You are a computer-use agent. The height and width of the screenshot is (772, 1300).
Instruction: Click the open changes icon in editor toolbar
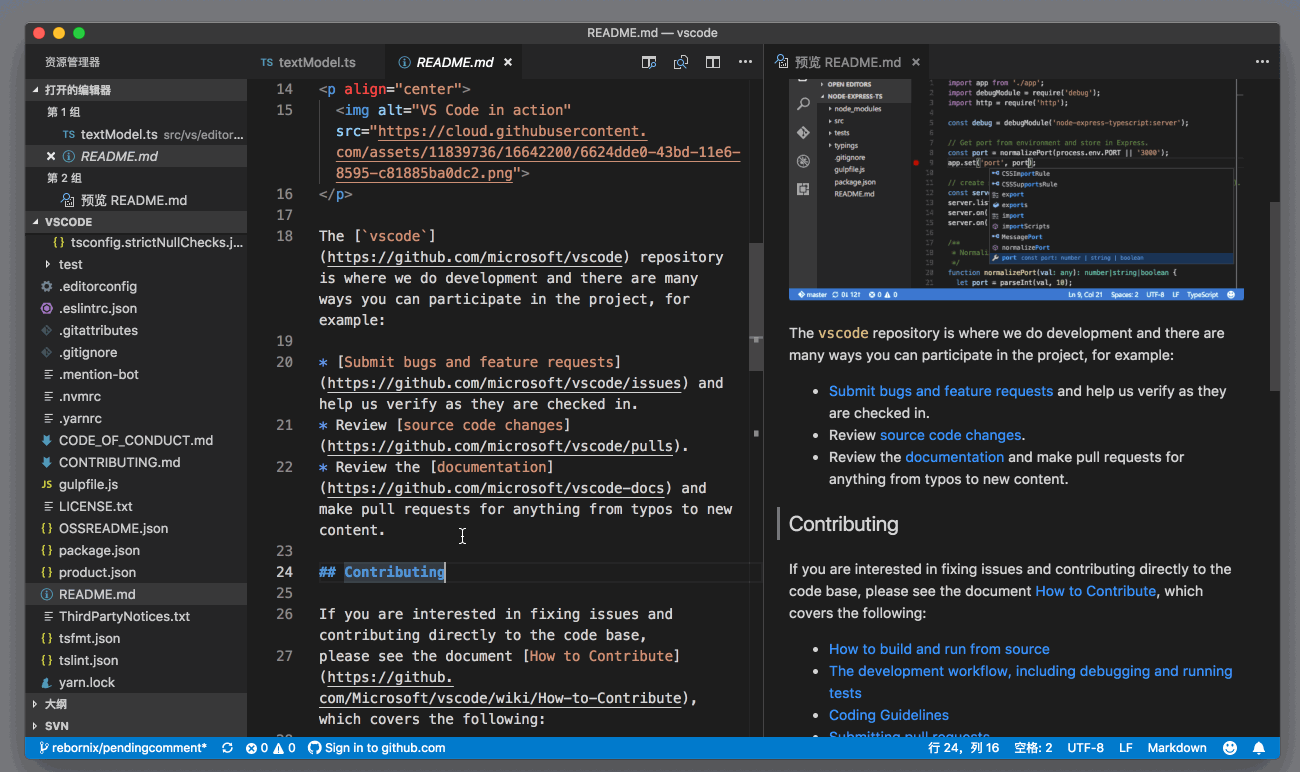pyautogui.click(x=681, y=62)
